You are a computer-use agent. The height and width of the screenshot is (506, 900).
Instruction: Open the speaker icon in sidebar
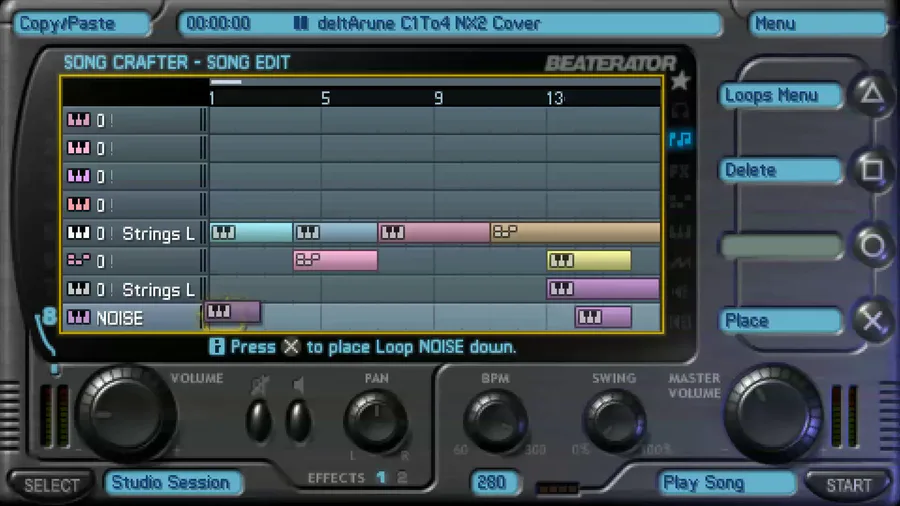point(680,292)
